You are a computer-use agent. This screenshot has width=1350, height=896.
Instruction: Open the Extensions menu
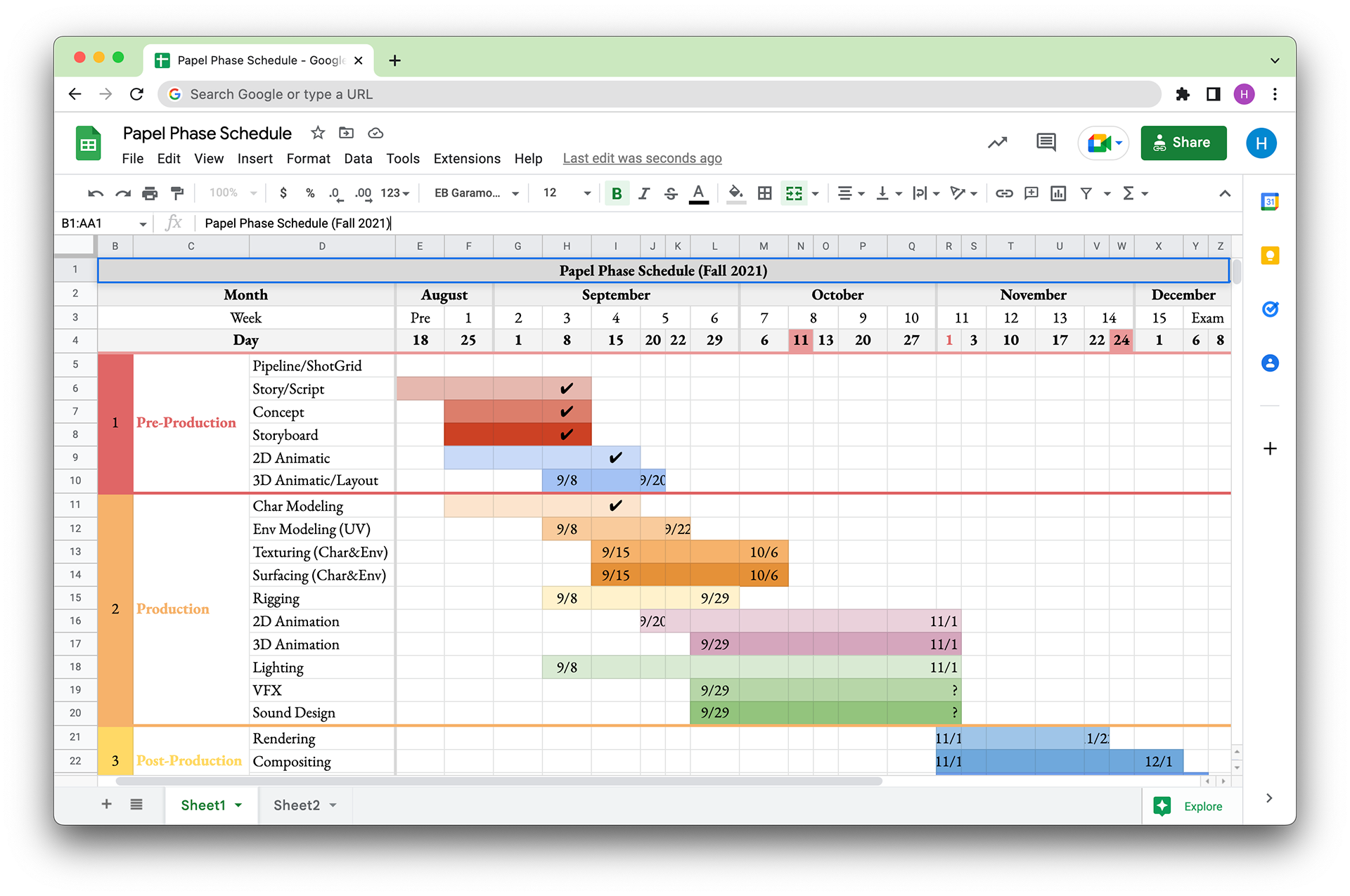(467, 159)
